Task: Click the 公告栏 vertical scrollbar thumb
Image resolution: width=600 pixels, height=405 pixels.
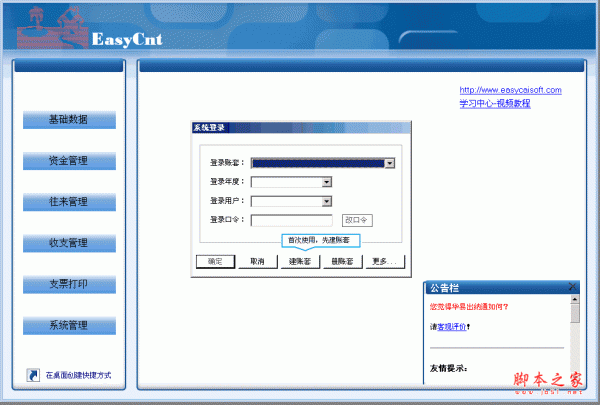Action: 575,313
